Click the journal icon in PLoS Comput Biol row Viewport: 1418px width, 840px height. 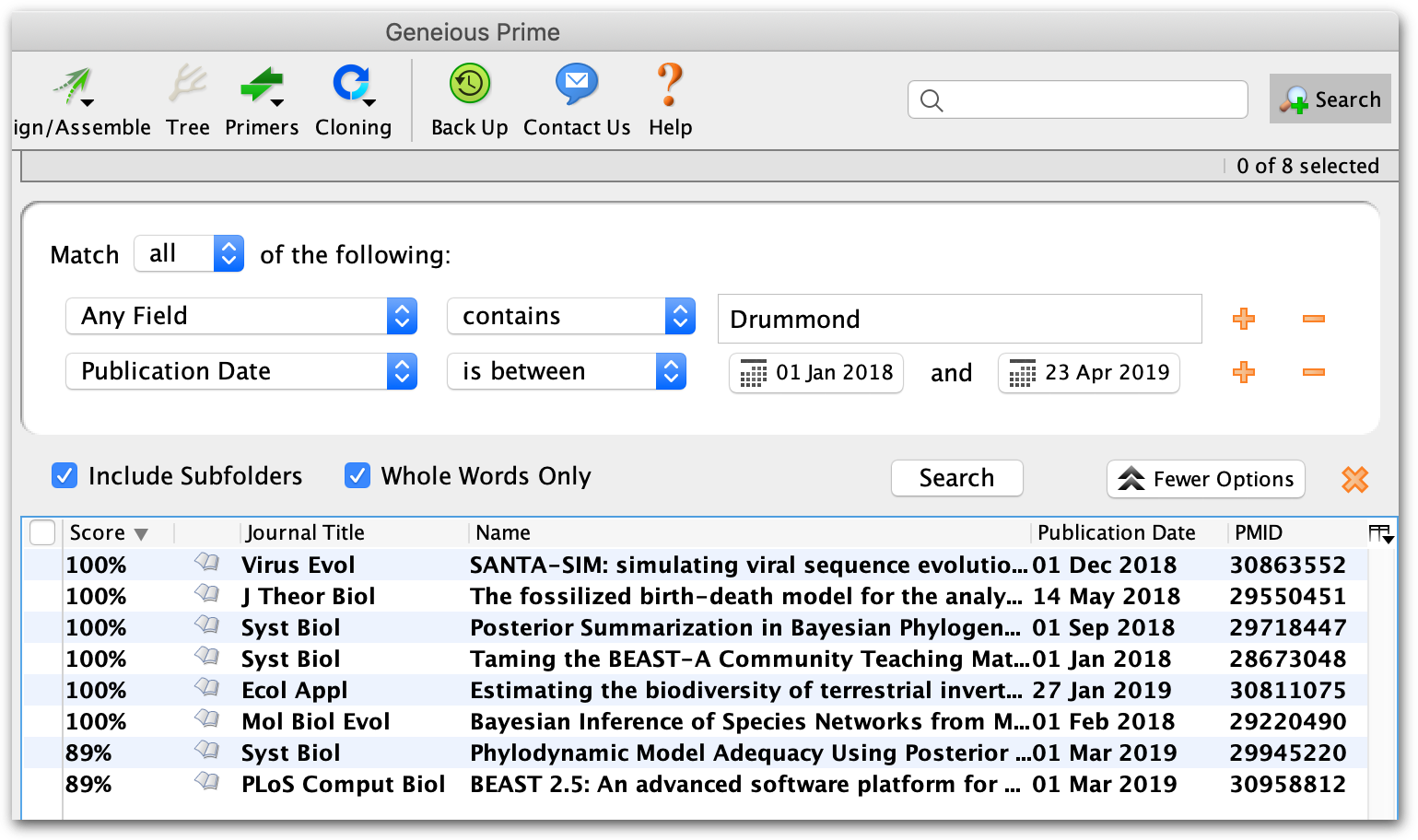pos(207,782)
